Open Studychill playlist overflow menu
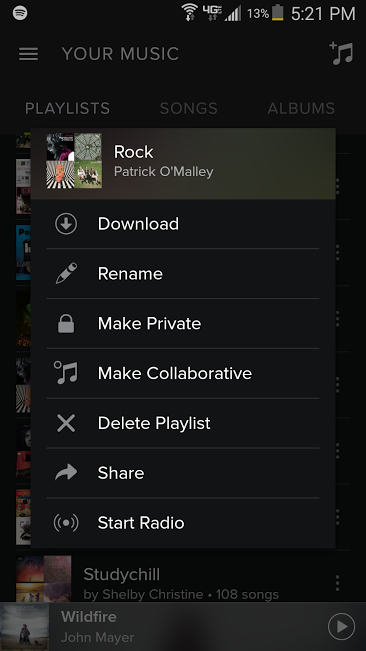This screenshot has height=651, width=366. (x=337, y=583)
